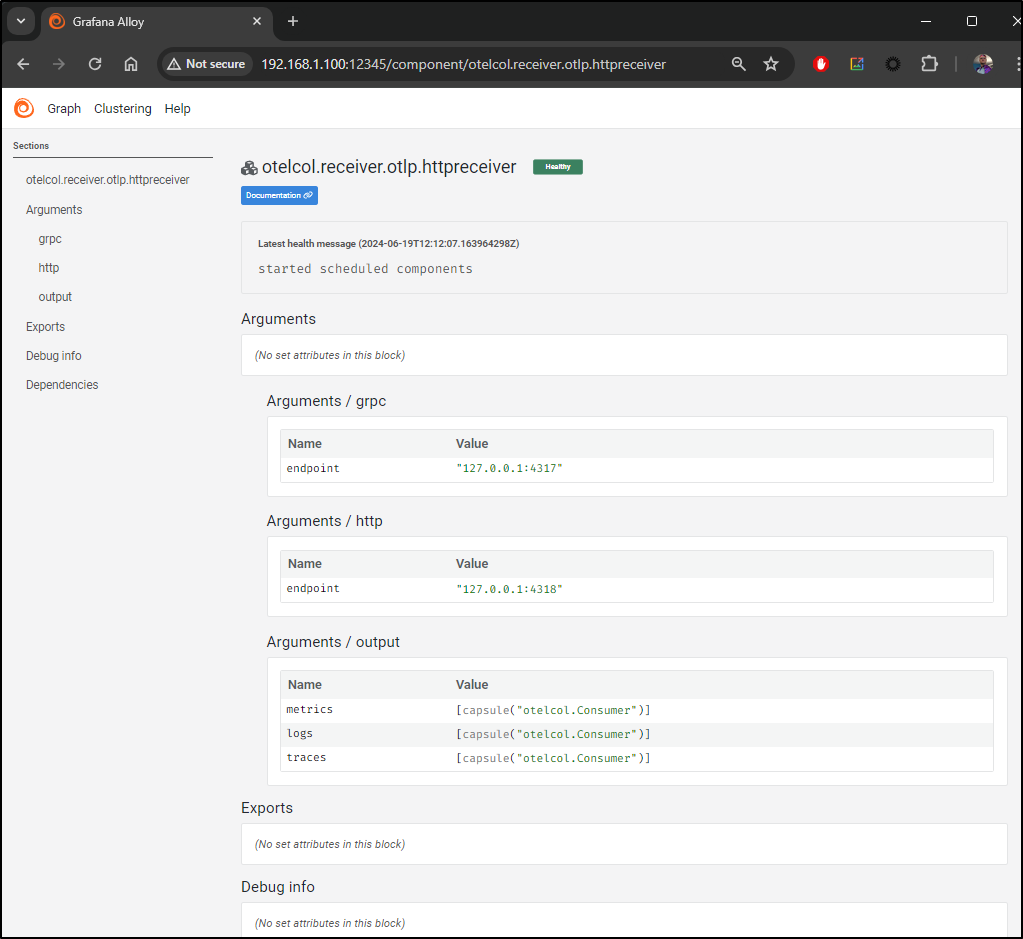Open the browser profile avatar
The width and height of the screenshot is (1023, 939).
coord(983,64)
